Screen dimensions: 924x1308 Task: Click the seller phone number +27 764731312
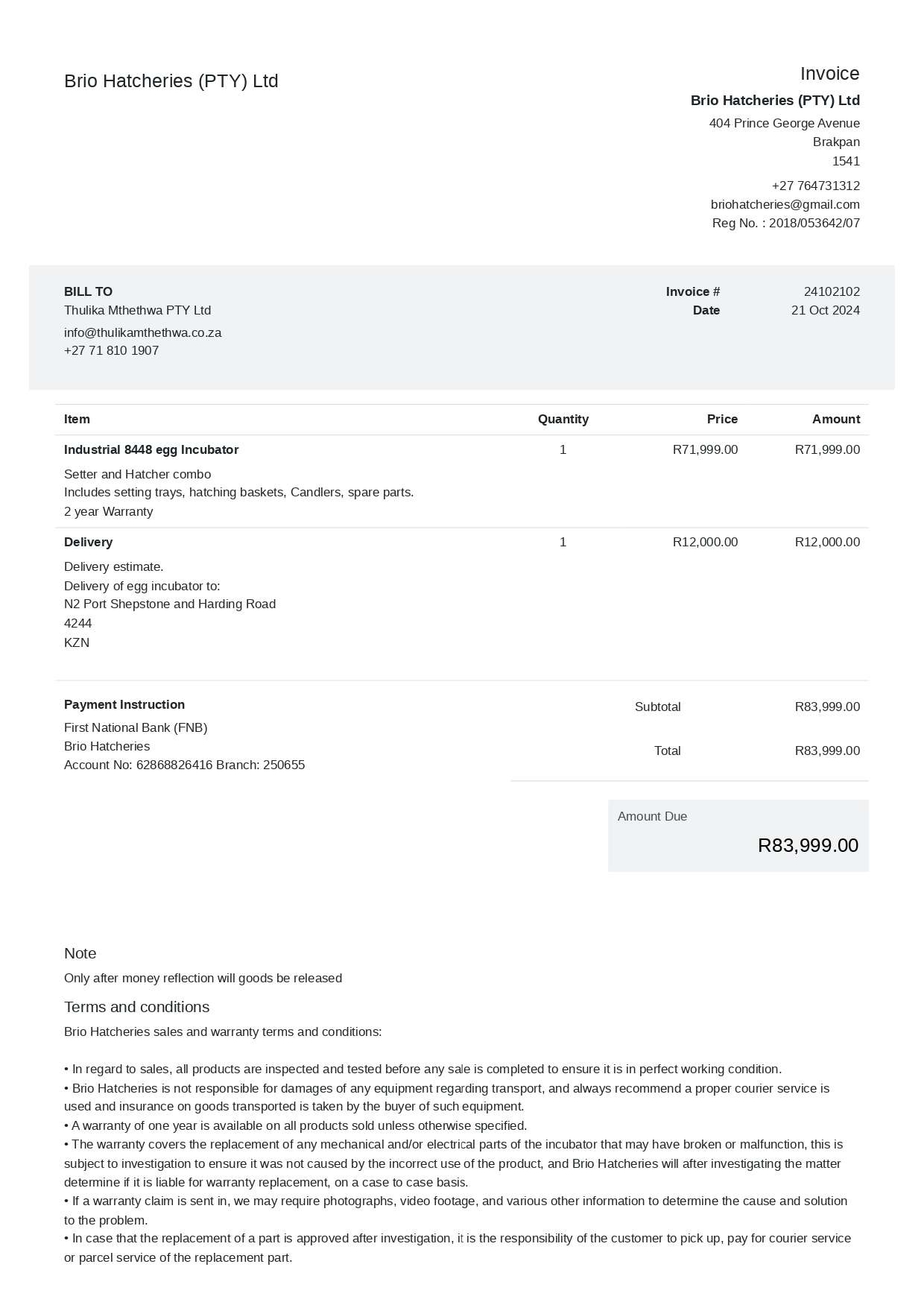[x=815, y=186]
